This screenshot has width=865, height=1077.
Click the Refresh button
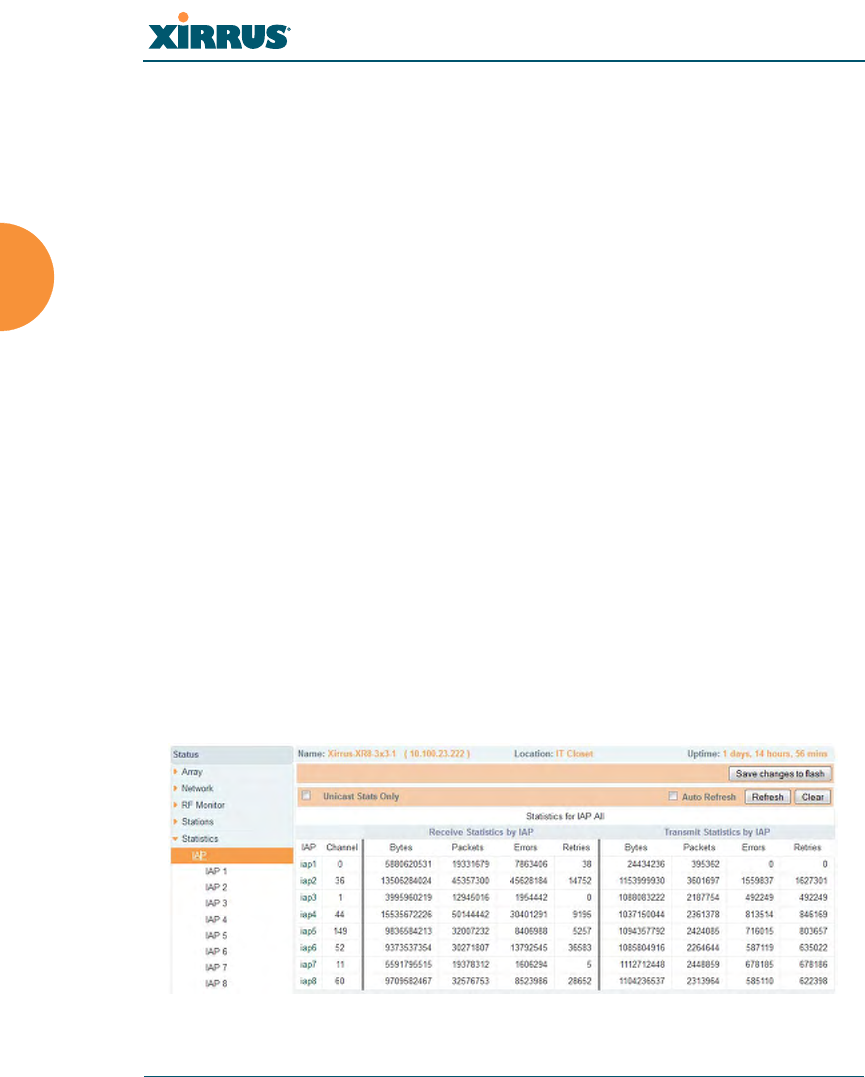767,797
